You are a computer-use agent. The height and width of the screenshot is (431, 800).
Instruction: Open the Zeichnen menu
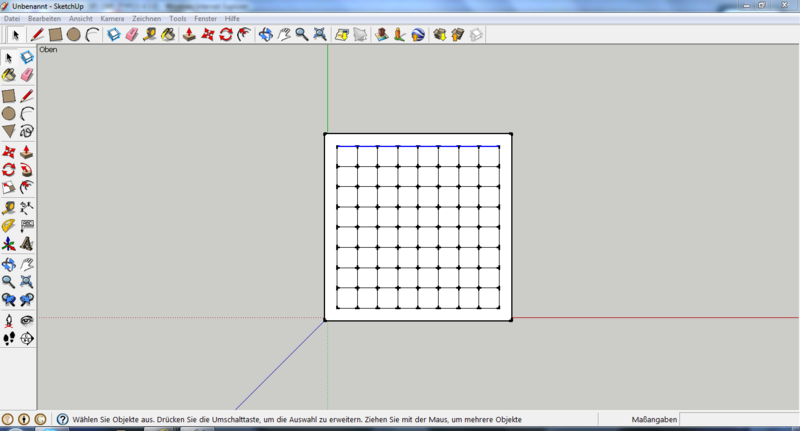click(x=146, y=19)
